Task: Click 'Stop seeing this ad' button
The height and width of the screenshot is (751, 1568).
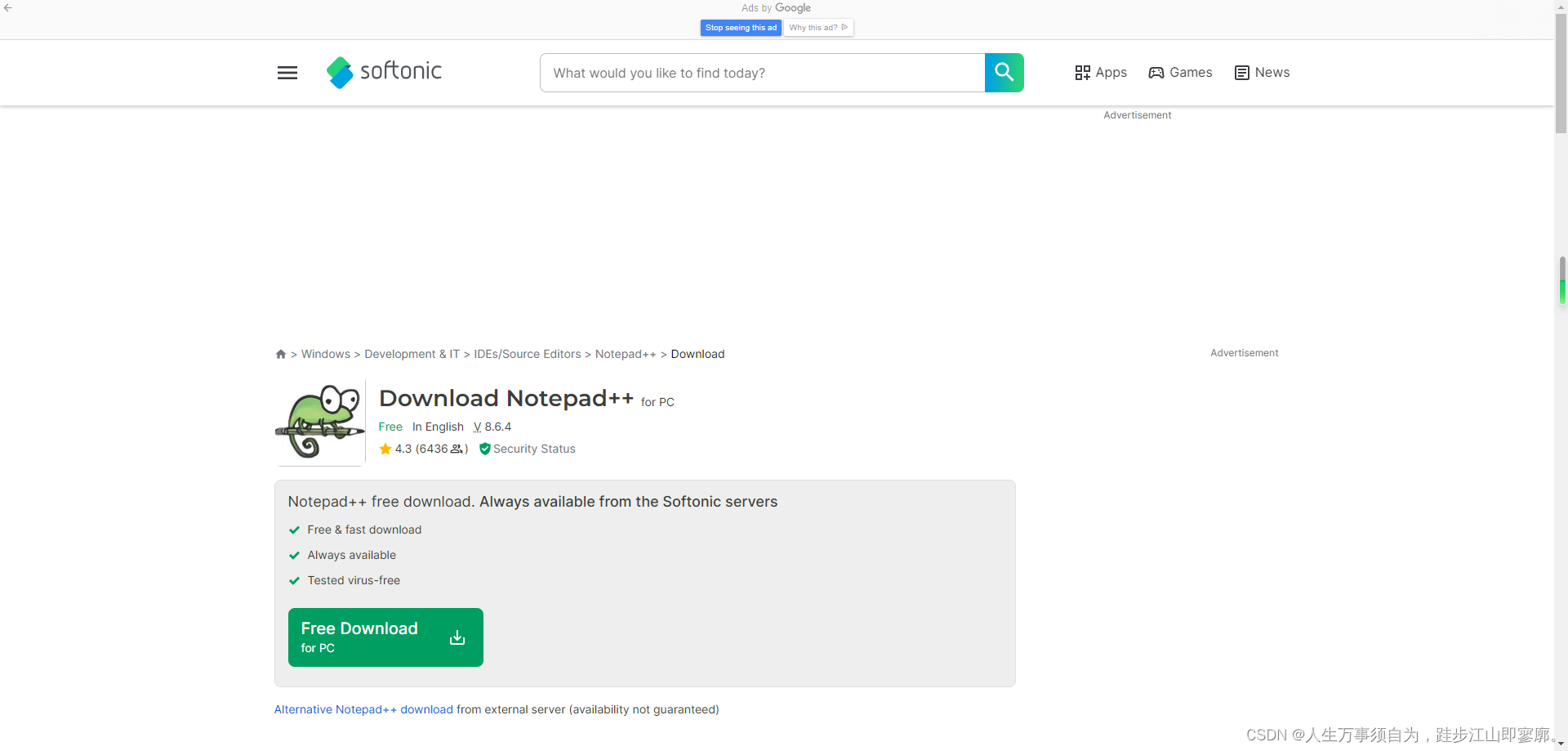Action: (x=741, y=28)
